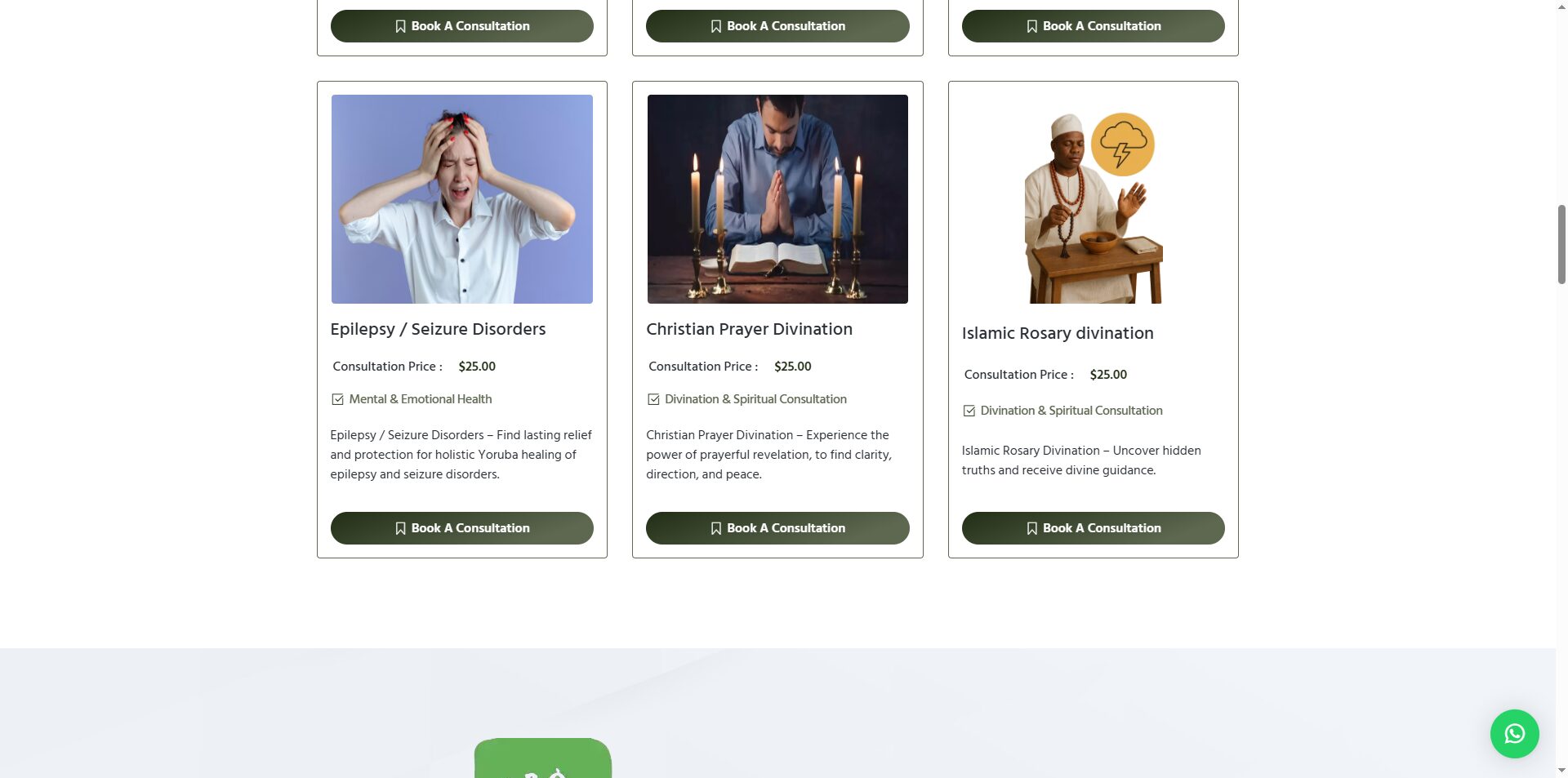Click checkmark icon under Christian Prayer Divination price

pos(653,399)
